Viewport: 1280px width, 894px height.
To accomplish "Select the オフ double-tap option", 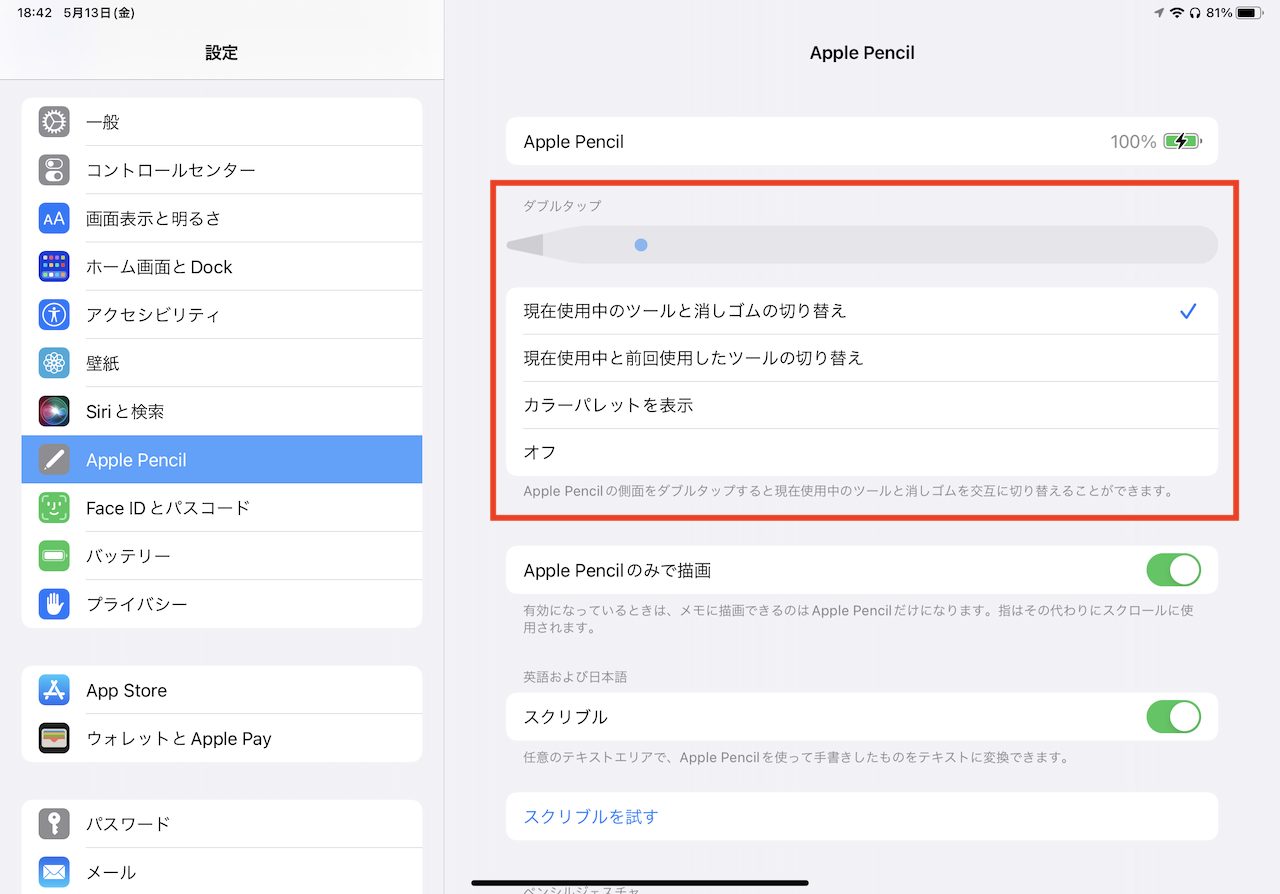I will (861, 452).
